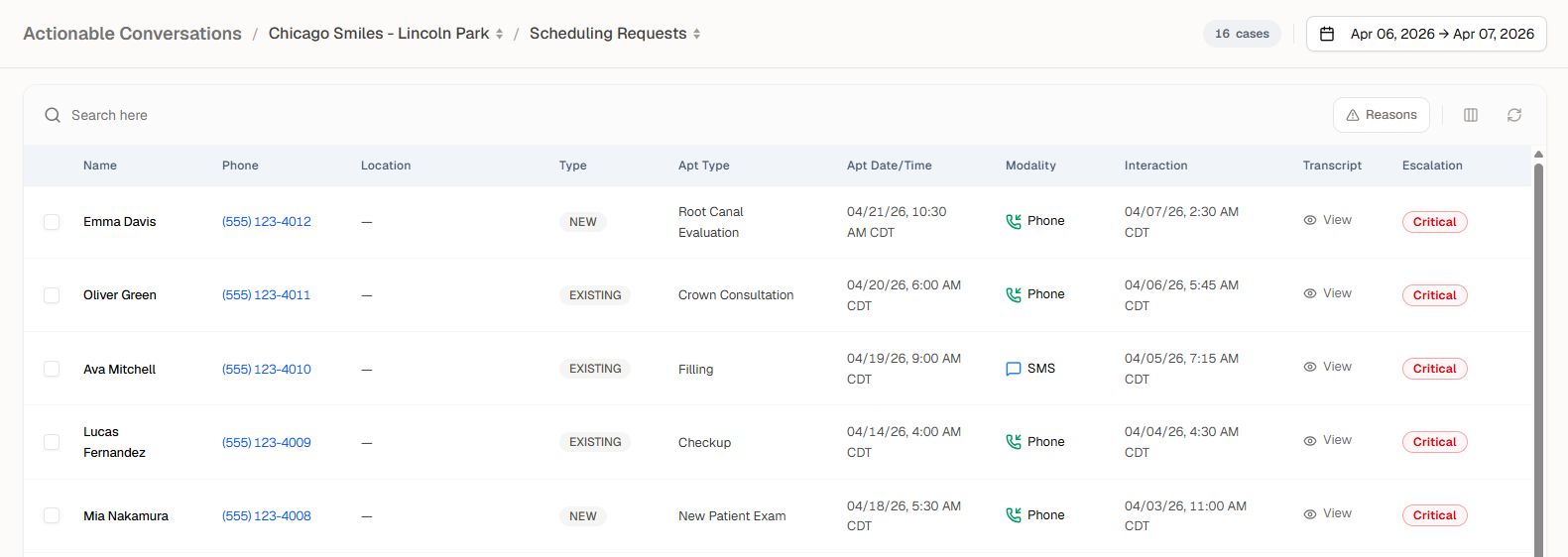Image resolution: width=1568 pixels, height=557 pixels.
Task: Click the Apt Date/Time column header
Action: click(x=889, y=166)
